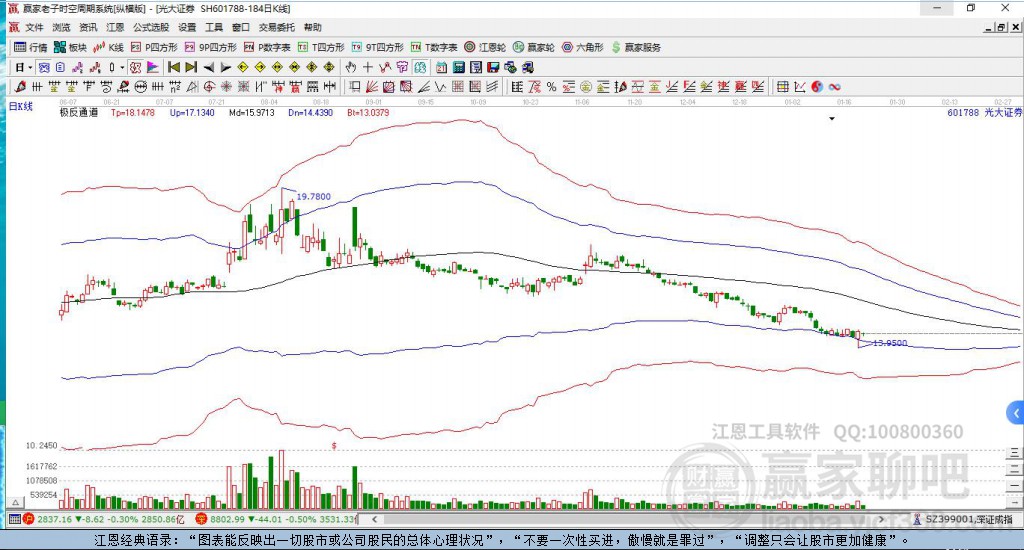The width and height of the screenshot is (1024, 550).
Task: Open the T四方形 time square
Action: pyautogui.click(x=321, y=47)
